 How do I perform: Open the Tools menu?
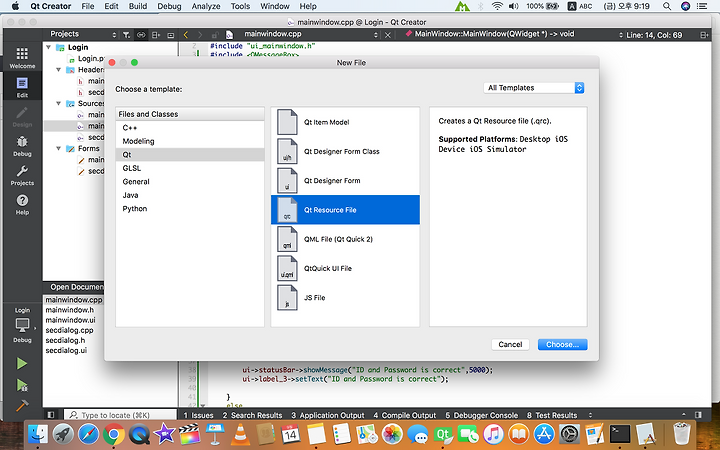[240, 6]
